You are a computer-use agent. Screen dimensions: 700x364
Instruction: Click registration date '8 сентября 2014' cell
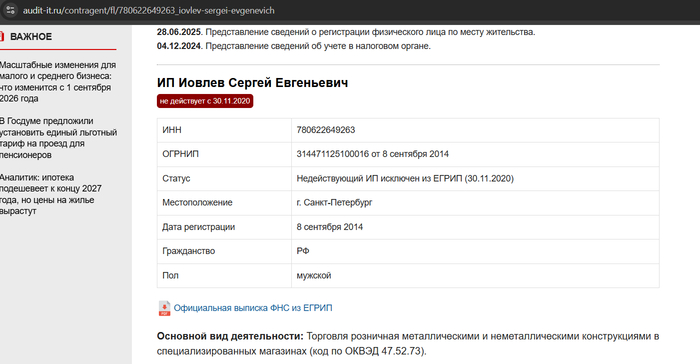(x=475, y=227)
